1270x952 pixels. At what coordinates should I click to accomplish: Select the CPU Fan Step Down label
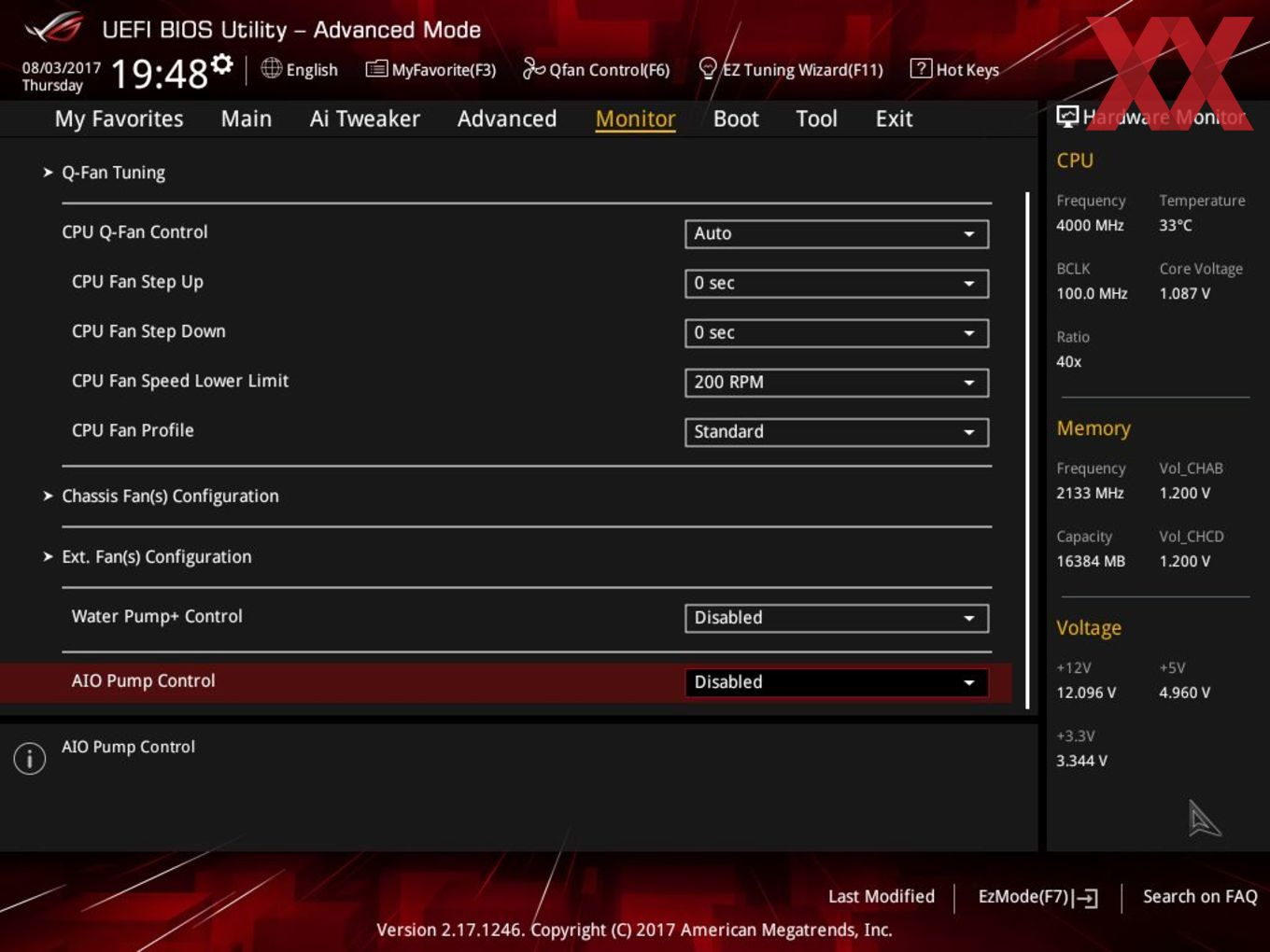(x=148, y=331)
